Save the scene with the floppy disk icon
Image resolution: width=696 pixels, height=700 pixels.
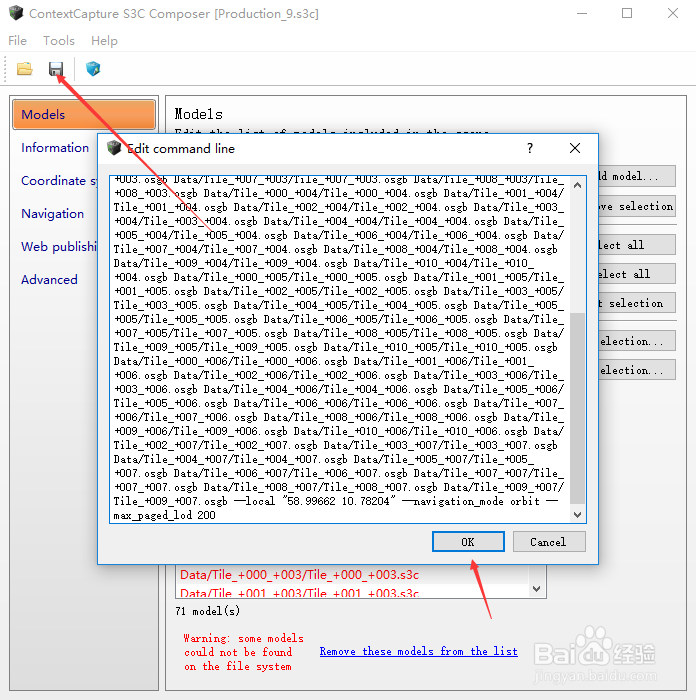tap(56, 69)
